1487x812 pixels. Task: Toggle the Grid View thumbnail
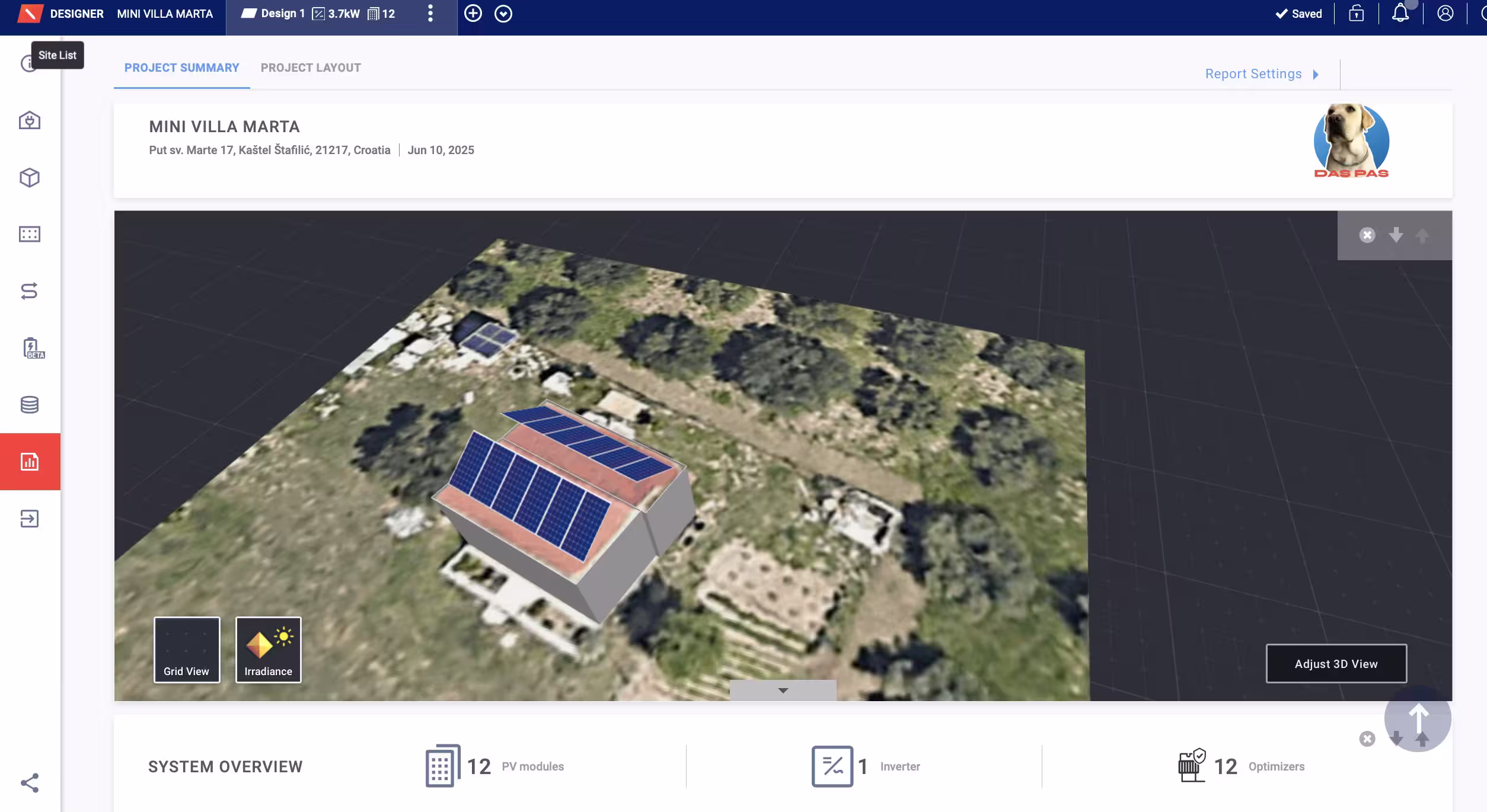(187, 650)
